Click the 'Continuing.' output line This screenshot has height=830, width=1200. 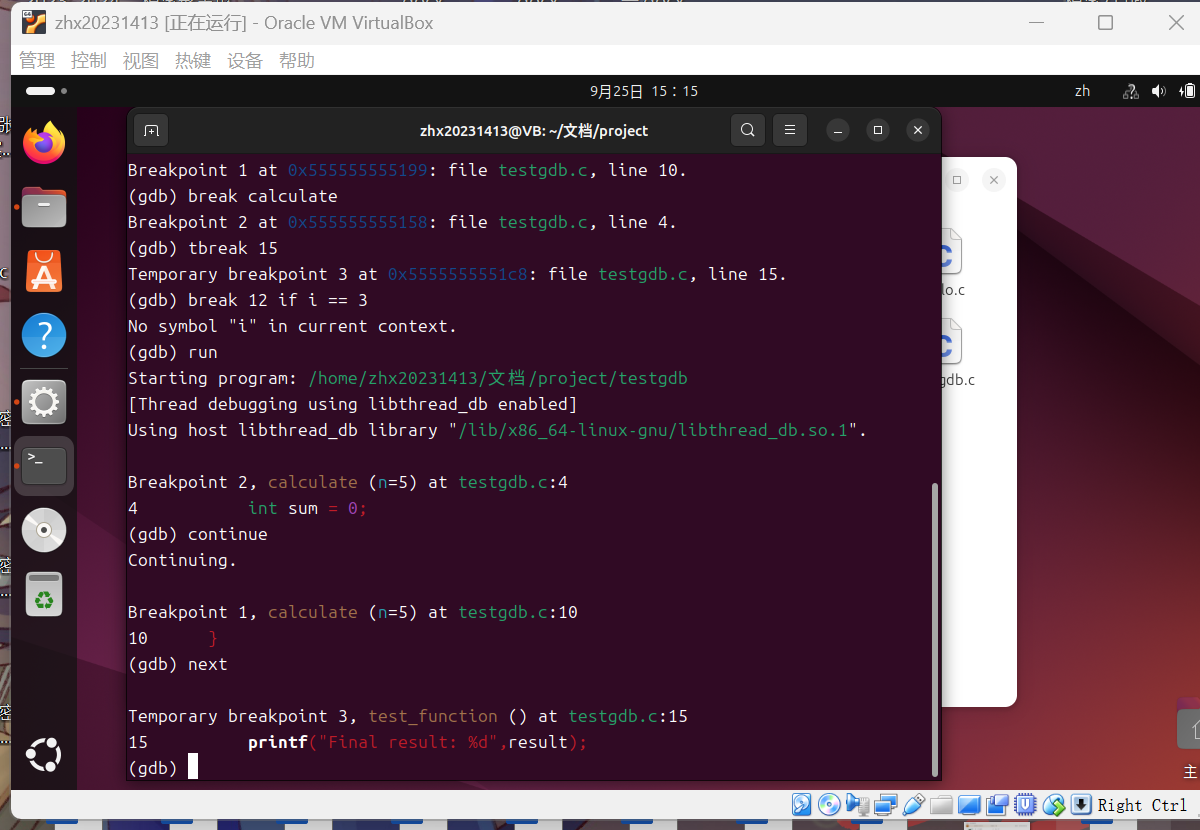coord(183,560)
